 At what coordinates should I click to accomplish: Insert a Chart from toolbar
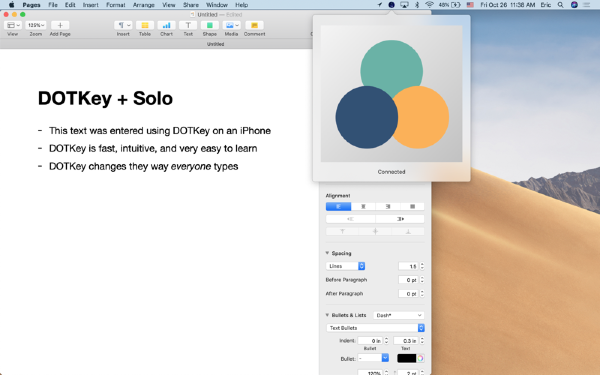click(166, 25)
